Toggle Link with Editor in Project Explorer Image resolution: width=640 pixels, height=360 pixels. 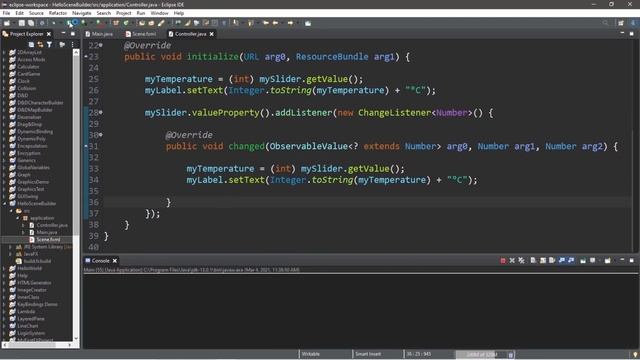40,44
